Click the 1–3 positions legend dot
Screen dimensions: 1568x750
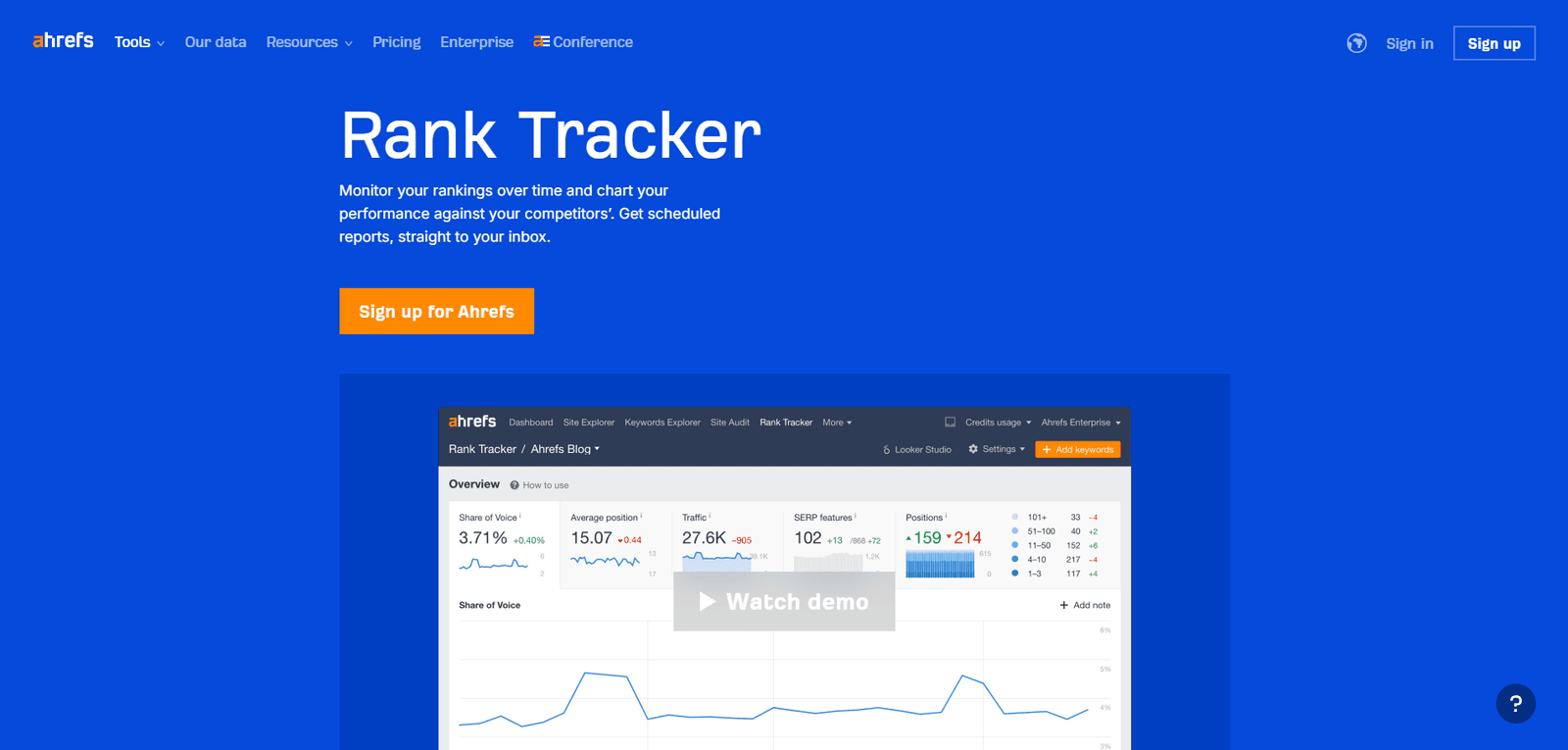click(x=1014, y=574)
